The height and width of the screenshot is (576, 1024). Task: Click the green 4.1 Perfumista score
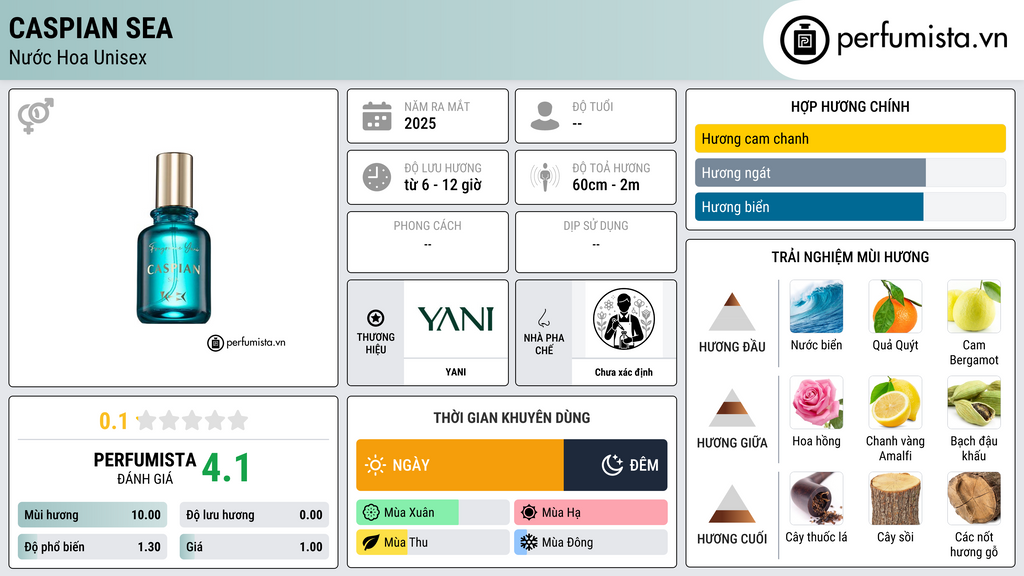click(226, 468)
